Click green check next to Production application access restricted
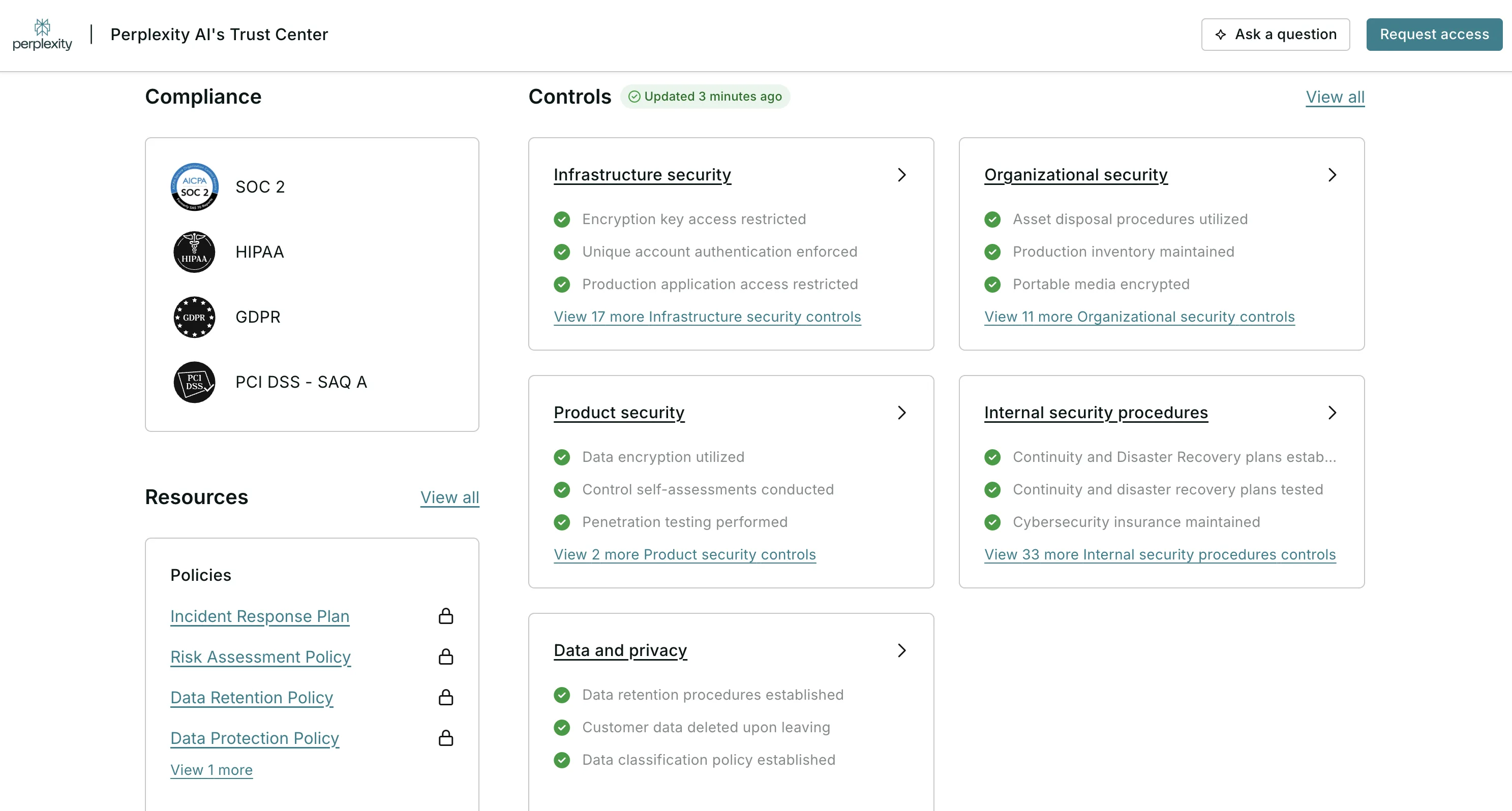Image resolution: width=1512 pixels, height=811 pixels. click(562, 285)
